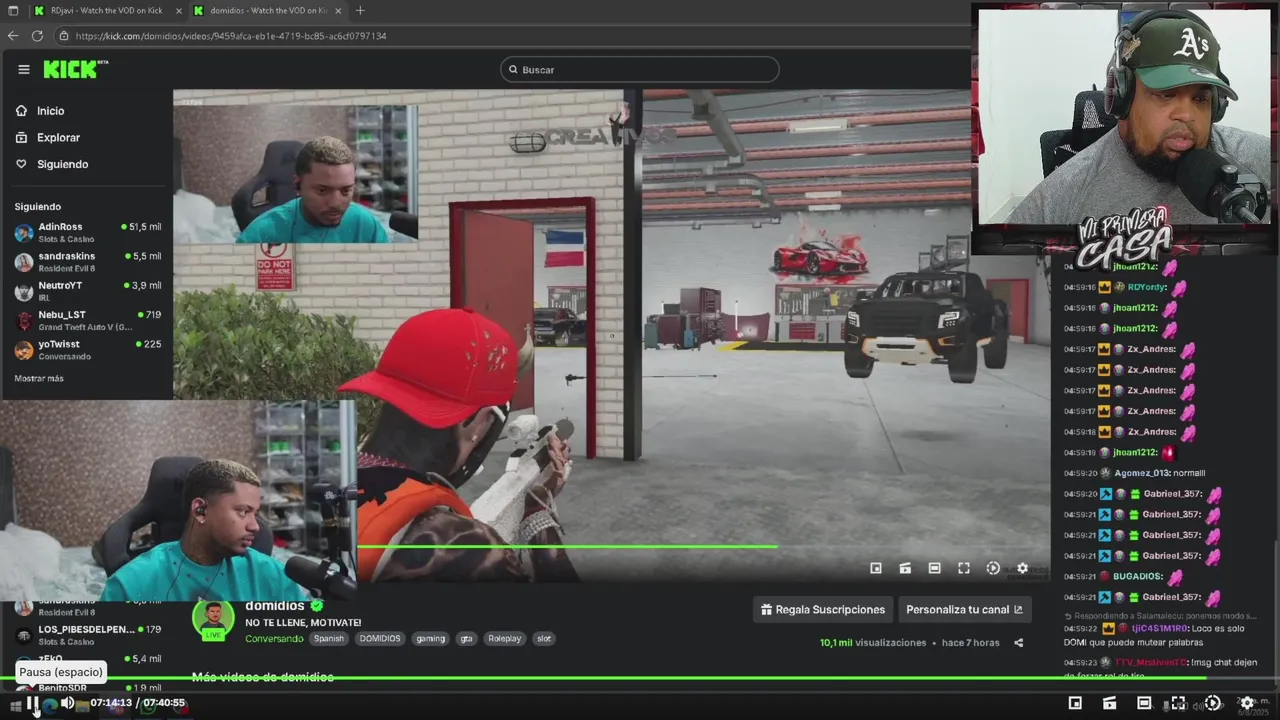Open the hamburger menu beside KICK logo

pos(24,69)
